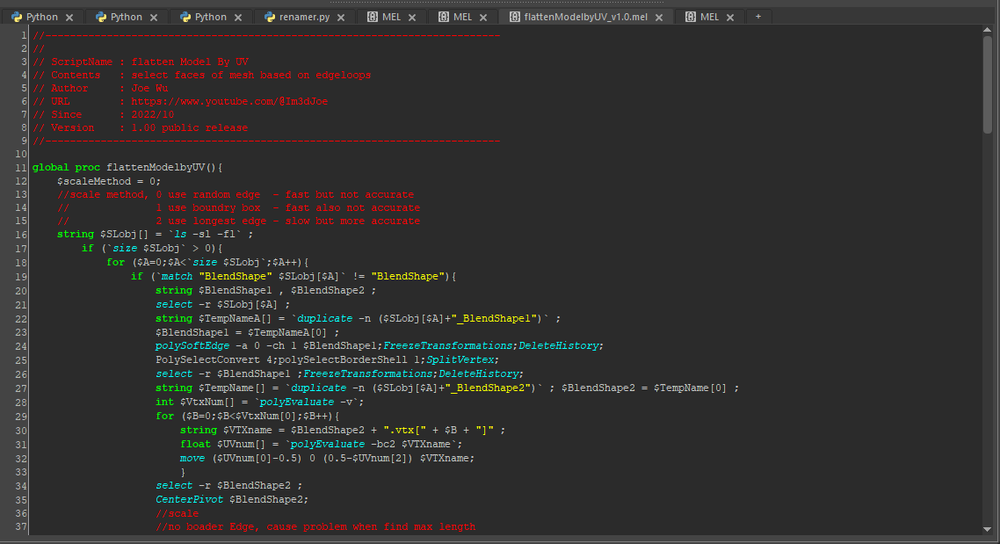Close the renamer.py tab
Viewport: 1000px width, 544px height.
341,17
